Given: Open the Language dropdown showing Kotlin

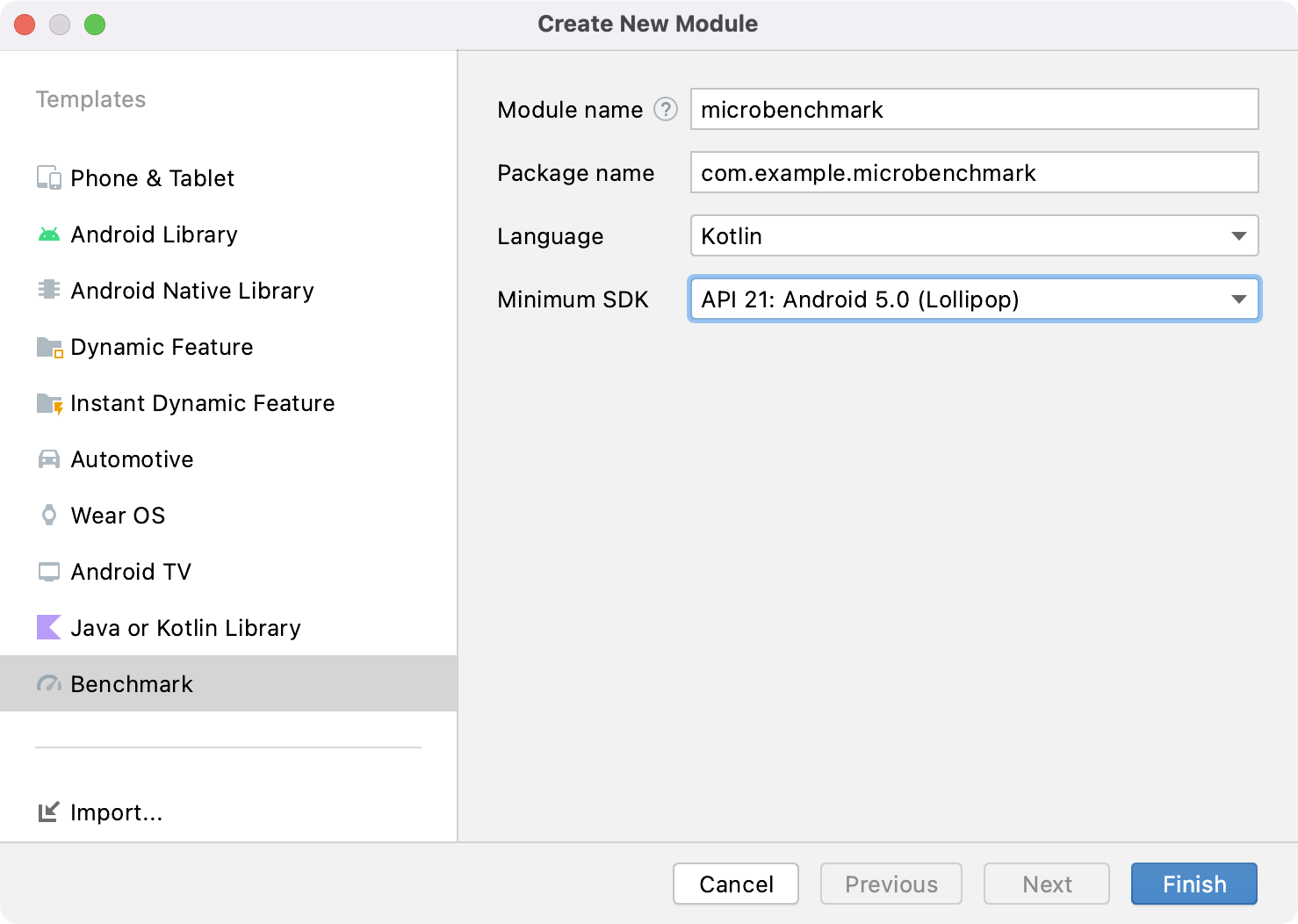Looking at the screenshot, I should 974,236.
